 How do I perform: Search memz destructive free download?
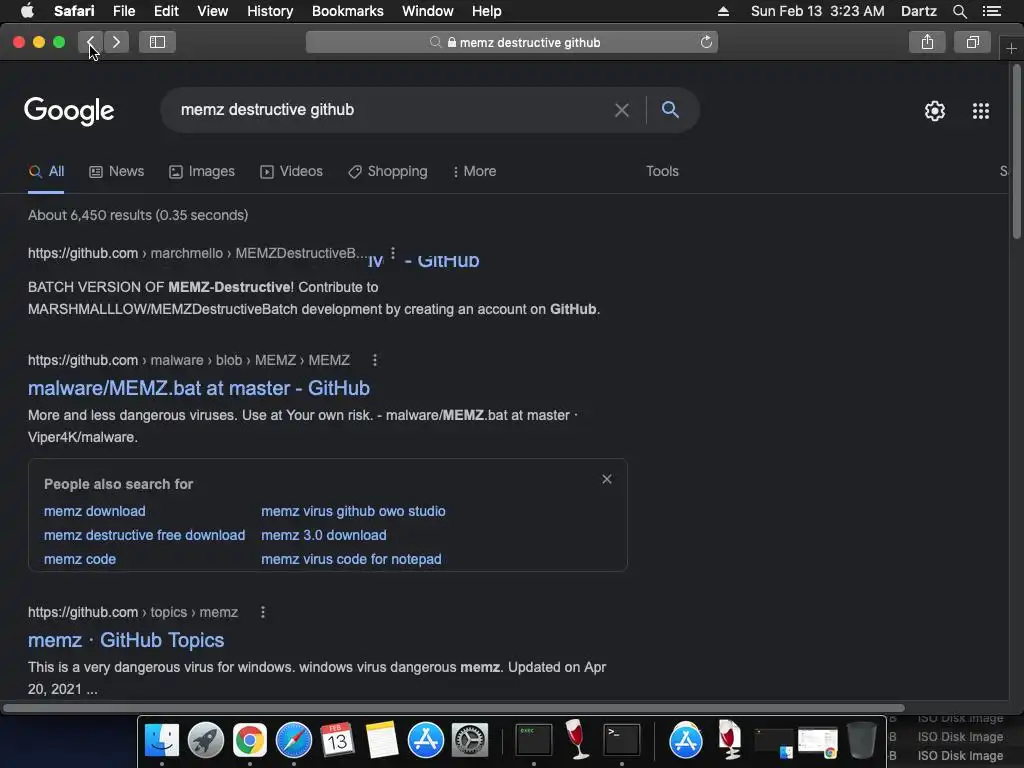click(144, 536)
